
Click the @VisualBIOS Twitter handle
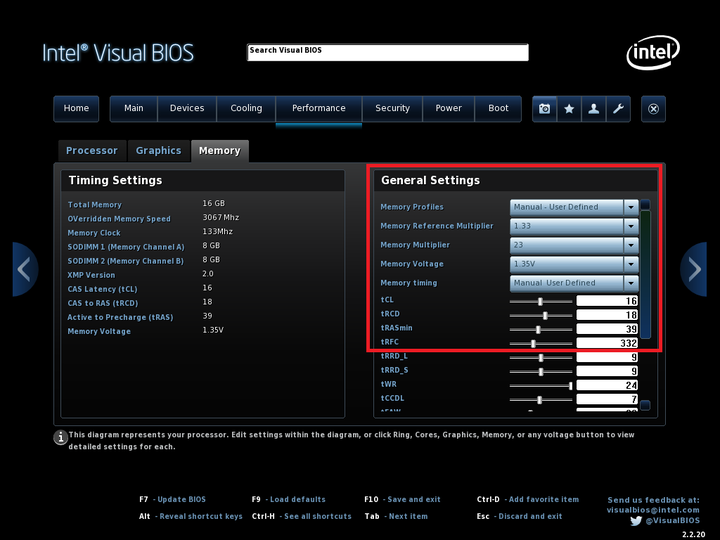tap(673, 521)
